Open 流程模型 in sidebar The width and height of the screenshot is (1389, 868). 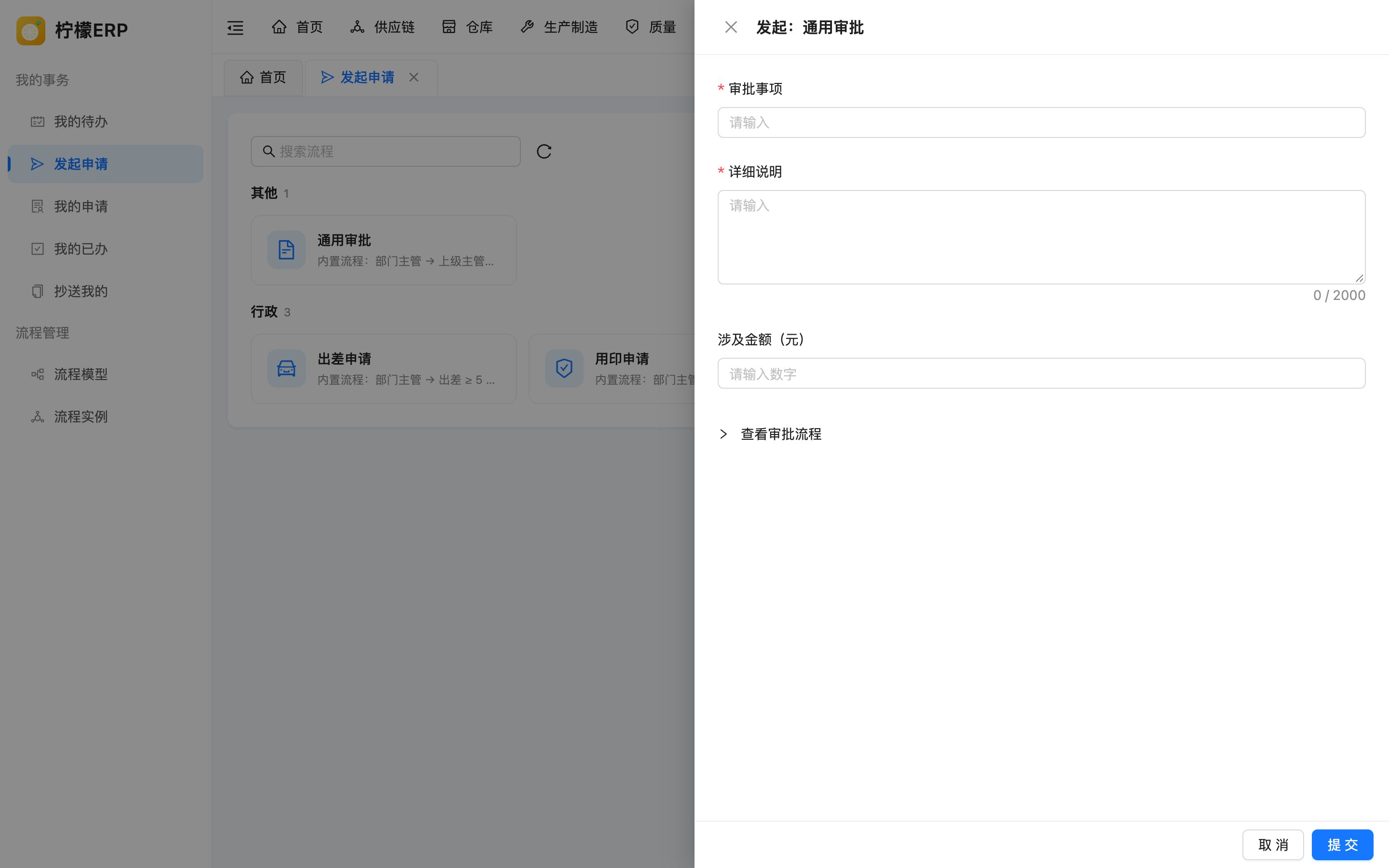pos(106,374)
